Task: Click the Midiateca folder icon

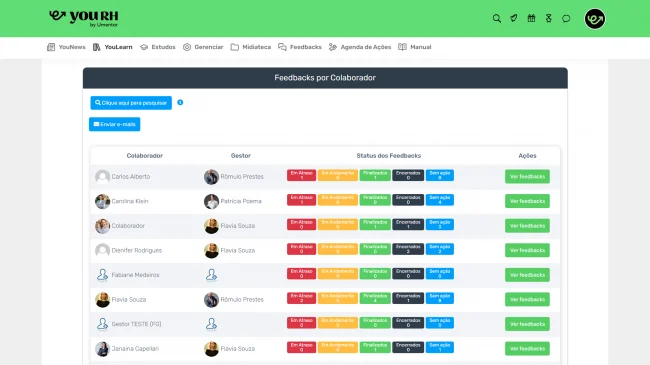Action: pos(235,47)
